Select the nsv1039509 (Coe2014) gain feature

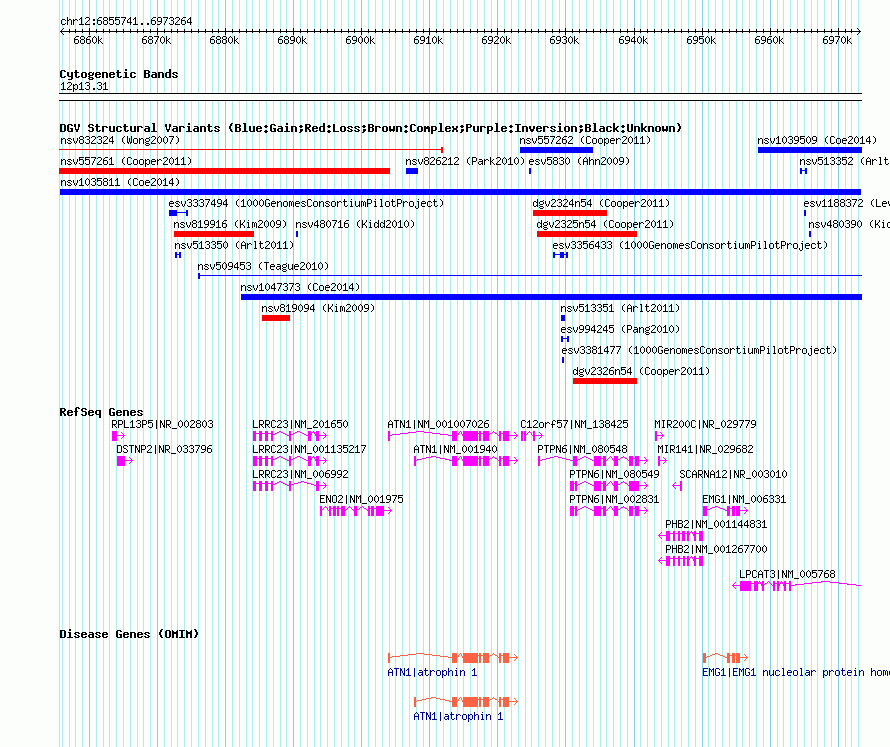[x=810, y=150]
